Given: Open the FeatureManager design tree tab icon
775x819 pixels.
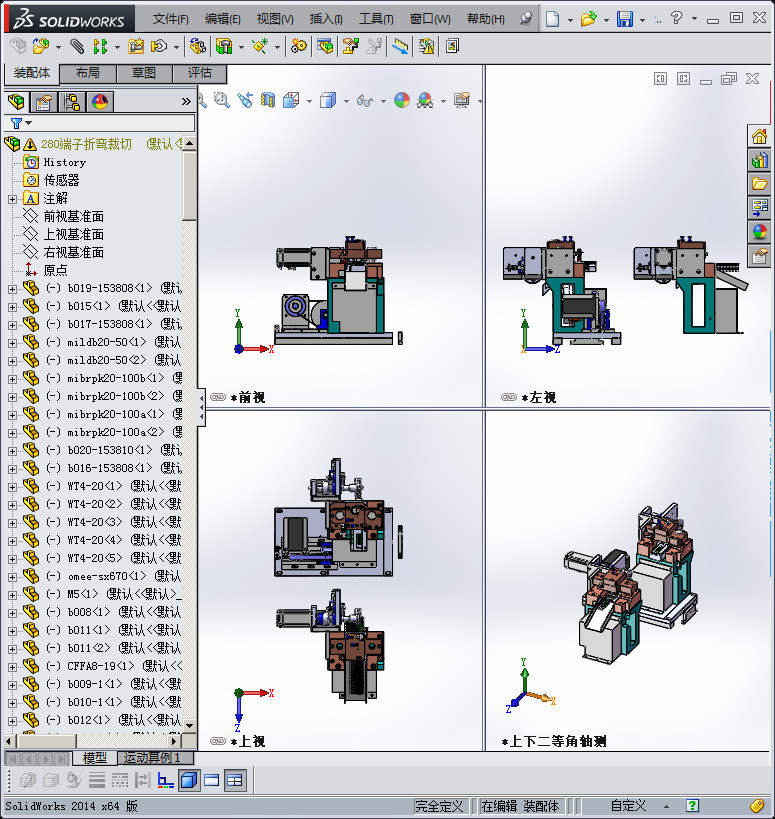Looking at the screenshot, I should pos(16,101).
